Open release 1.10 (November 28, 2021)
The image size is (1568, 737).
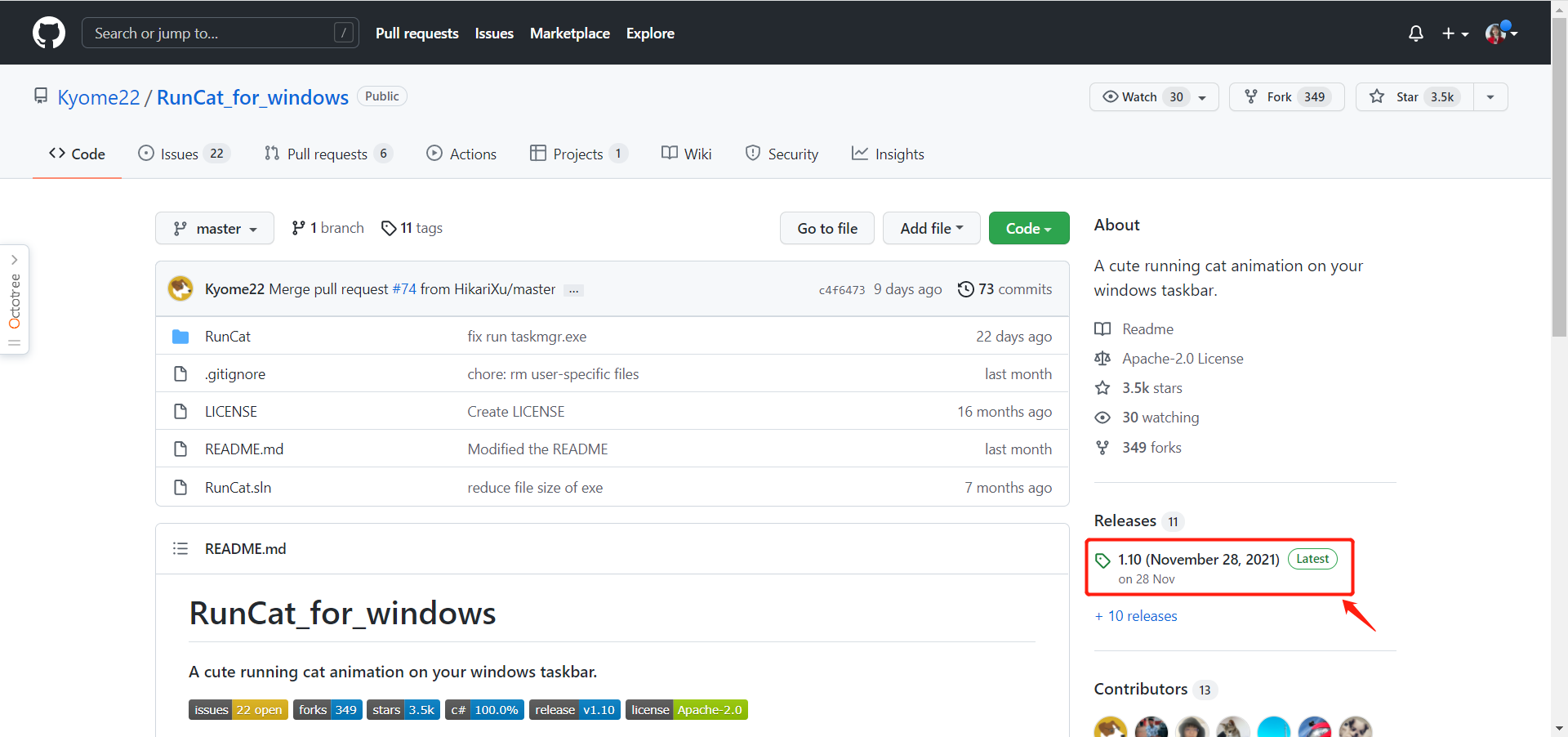coord(1198,560)
